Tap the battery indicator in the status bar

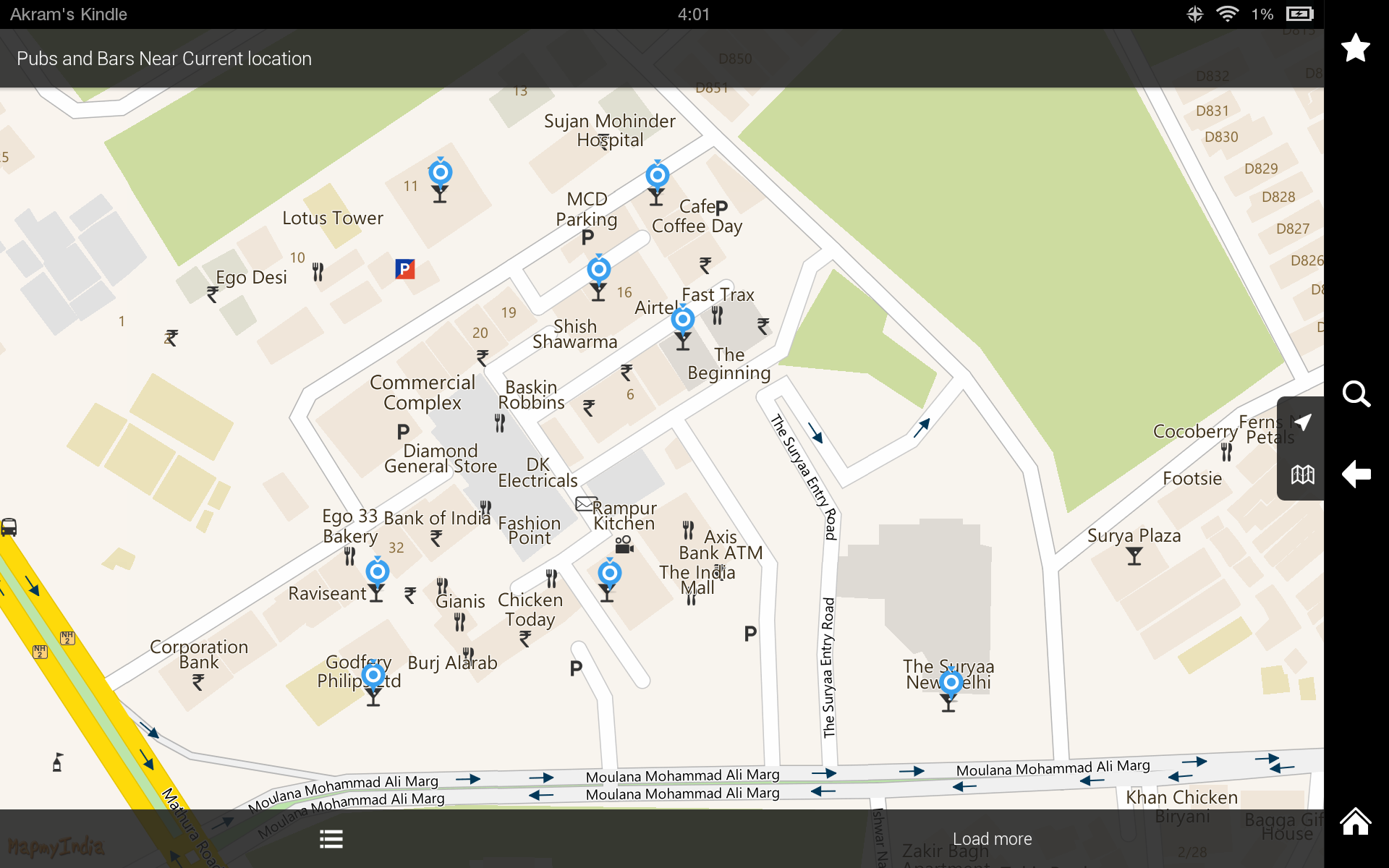click(1299, 14)
